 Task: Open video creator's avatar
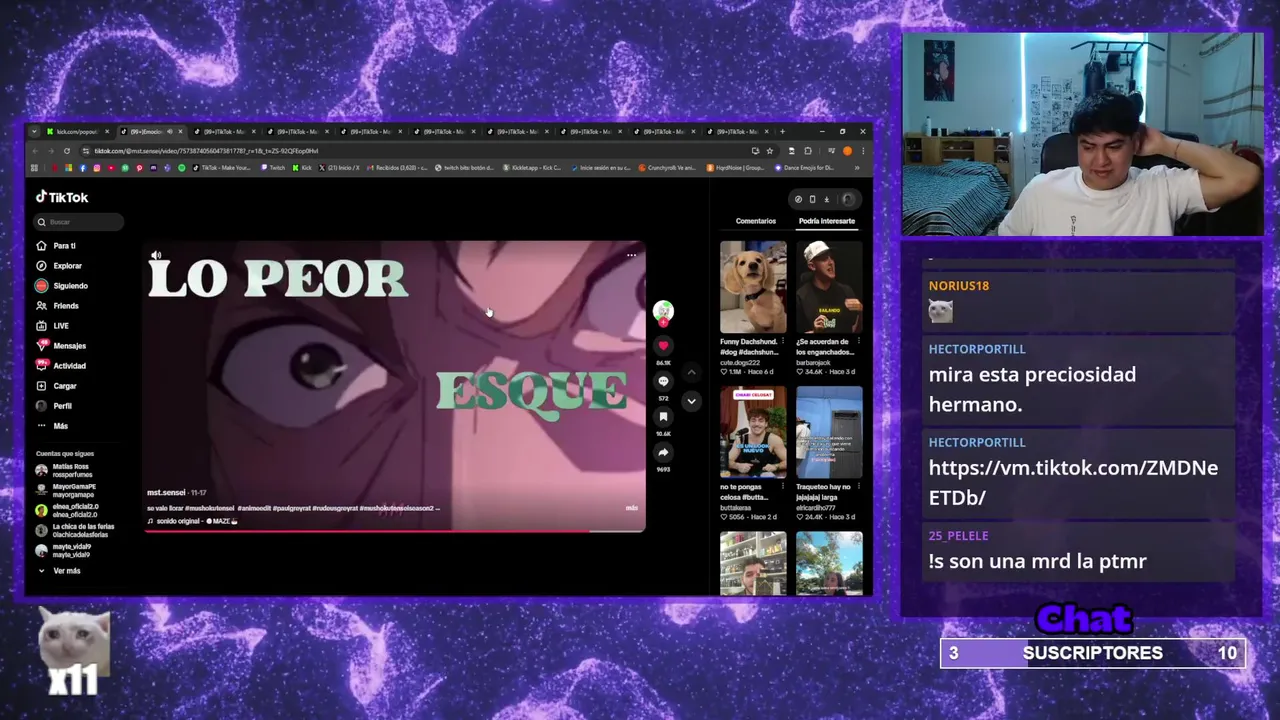coord(663,311)
